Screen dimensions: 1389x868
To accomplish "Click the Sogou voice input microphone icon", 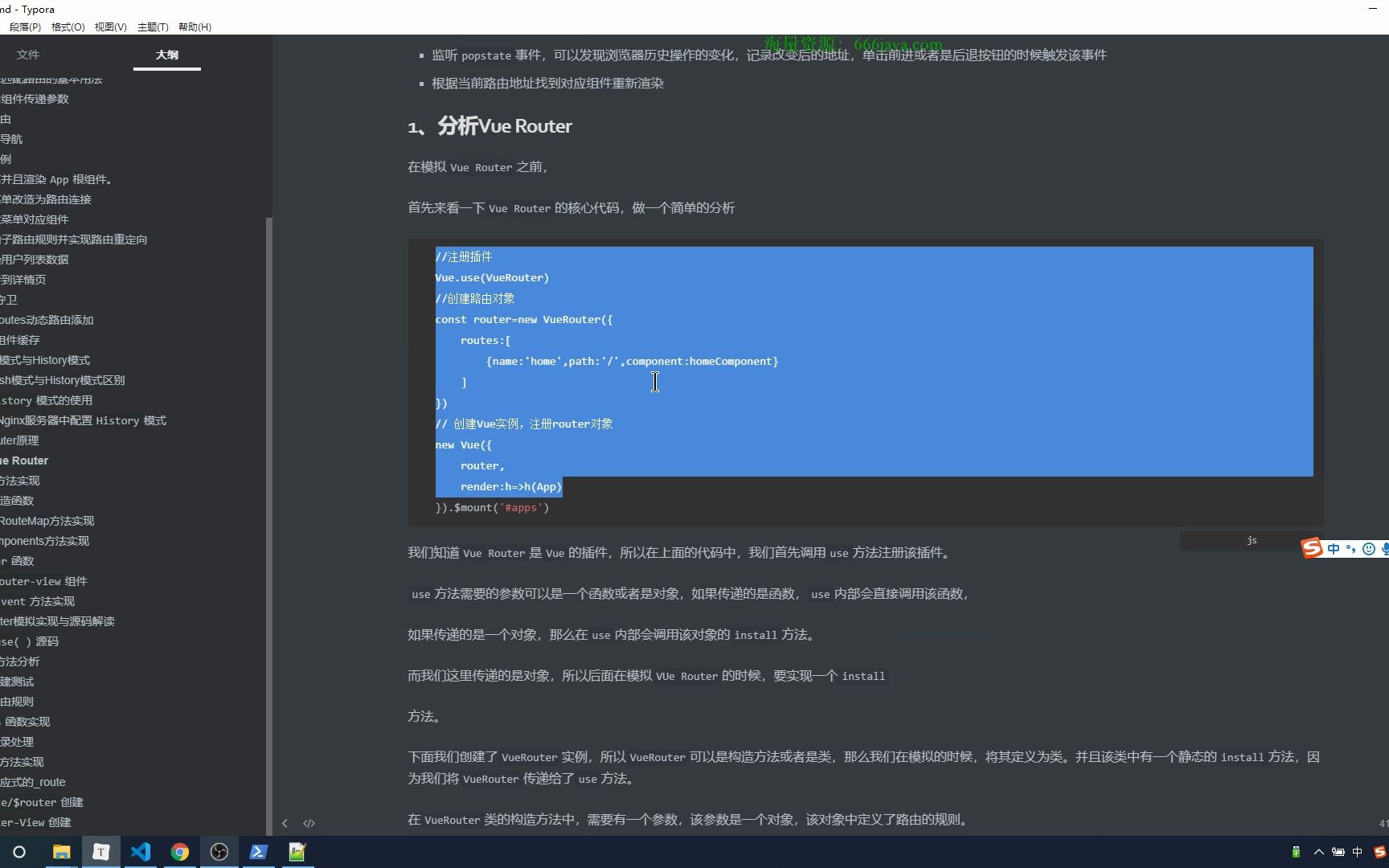I will pos(1384,549).
